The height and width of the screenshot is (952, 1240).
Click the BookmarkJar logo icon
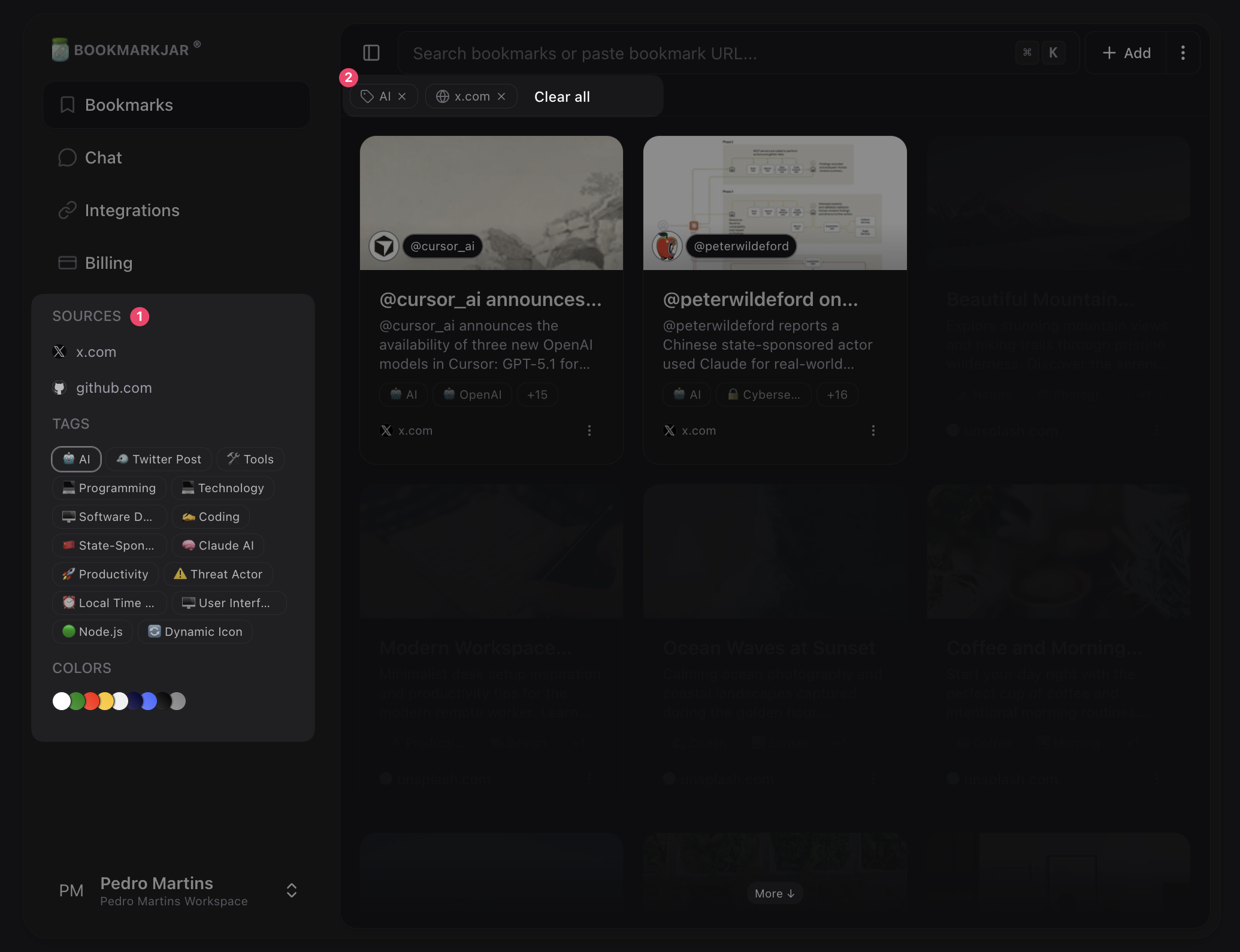(x=61, y=49)
